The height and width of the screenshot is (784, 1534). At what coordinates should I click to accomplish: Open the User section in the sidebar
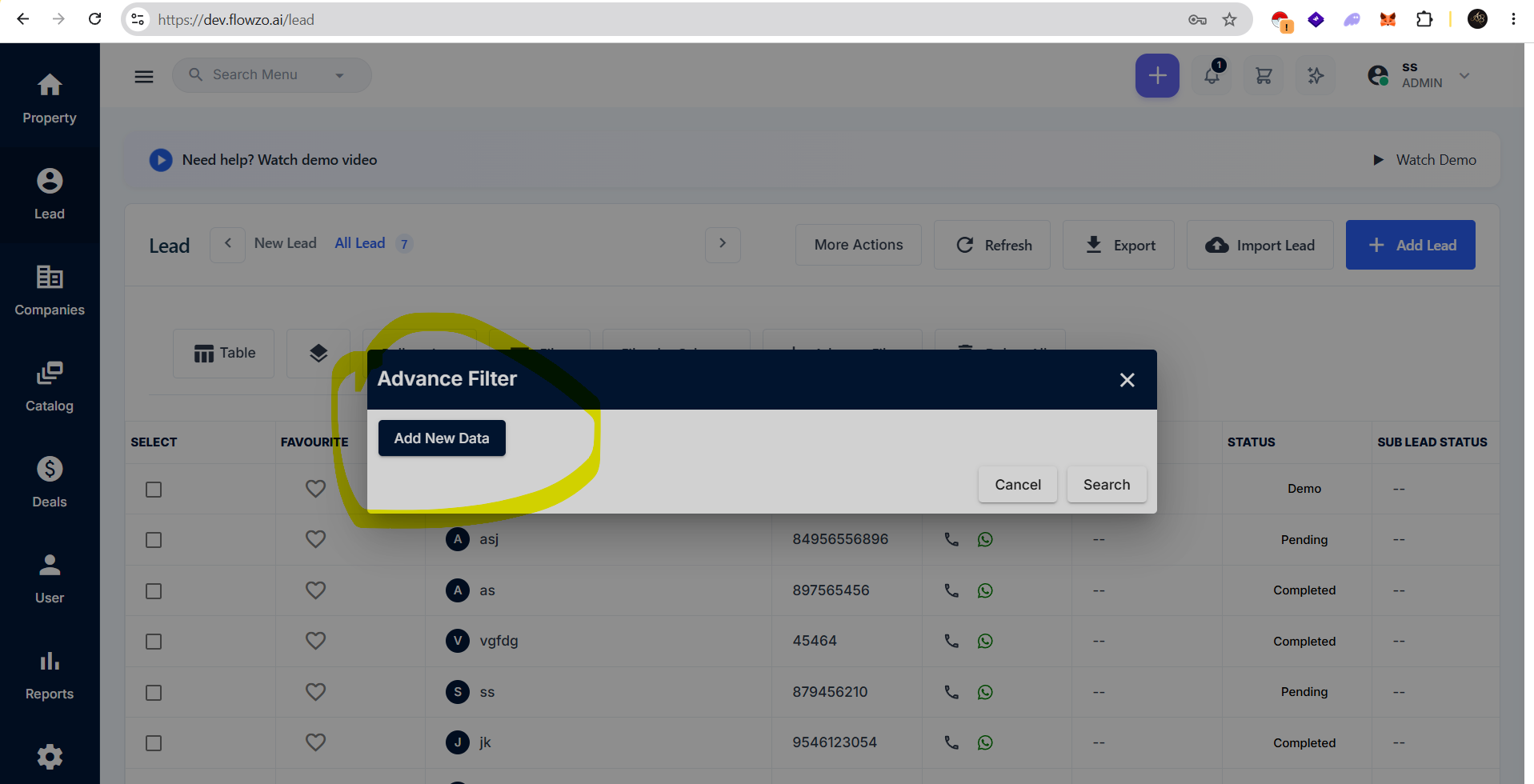[x=50, y=578]
